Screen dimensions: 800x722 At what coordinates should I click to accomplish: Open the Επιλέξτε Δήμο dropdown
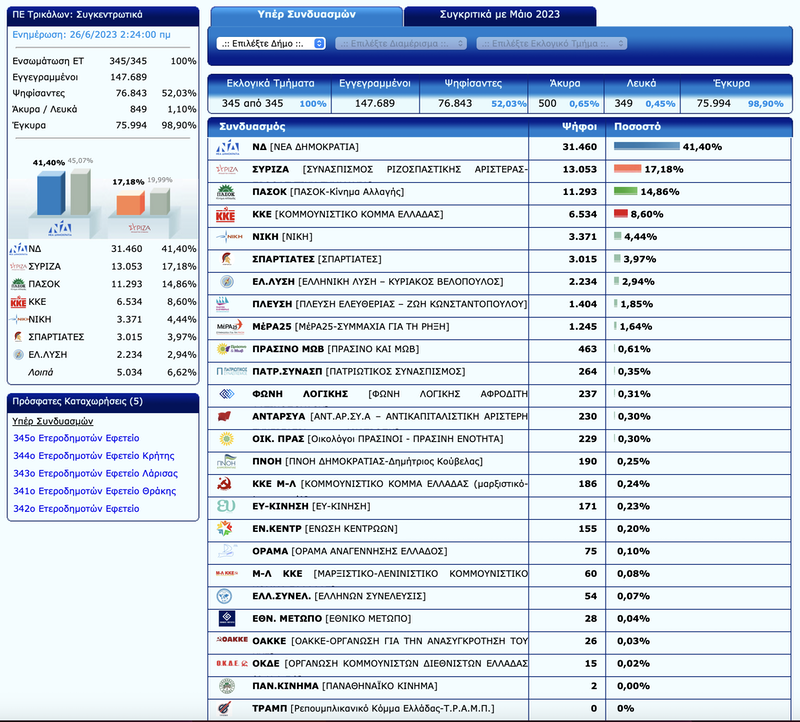pos(271,43)
